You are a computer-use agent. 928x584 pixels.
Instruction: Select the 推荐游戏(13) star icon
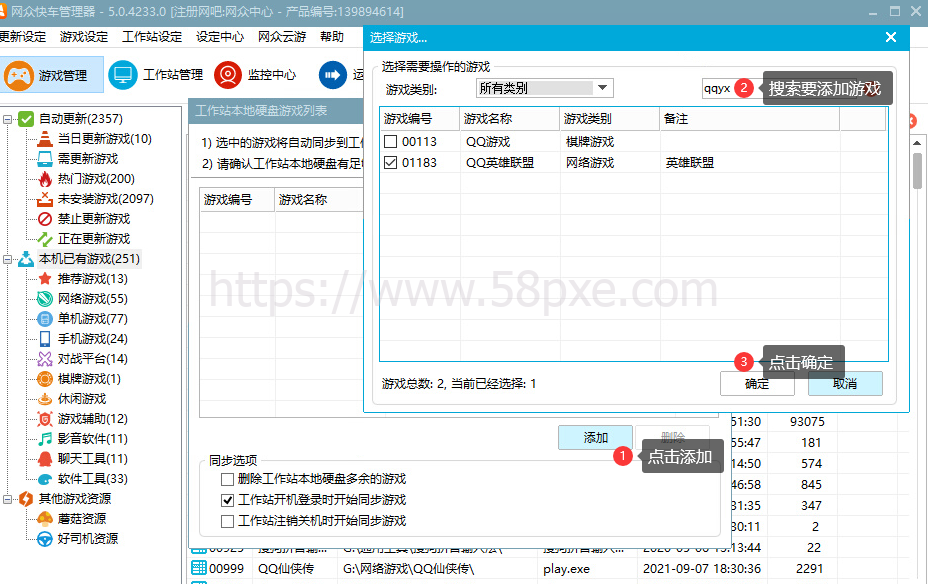(45, 279)
